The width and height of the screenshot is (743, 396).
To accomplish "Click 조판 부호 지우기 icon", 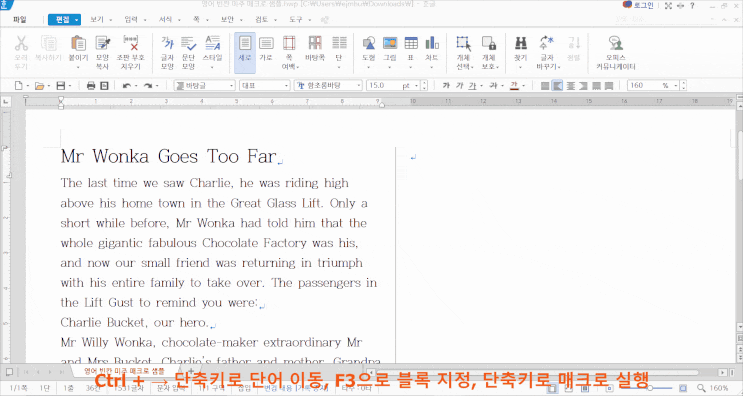I will 130,44.
